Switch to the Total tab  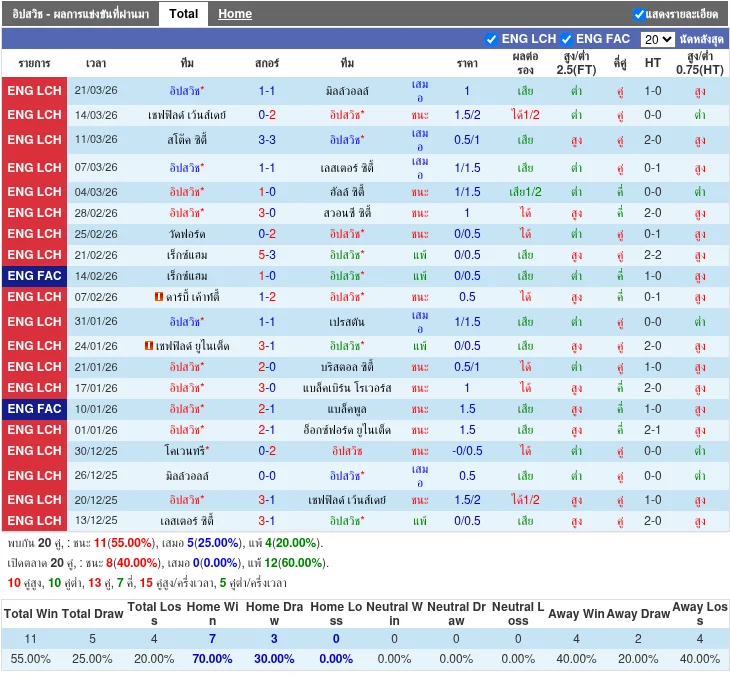click(x=183, y=14)
